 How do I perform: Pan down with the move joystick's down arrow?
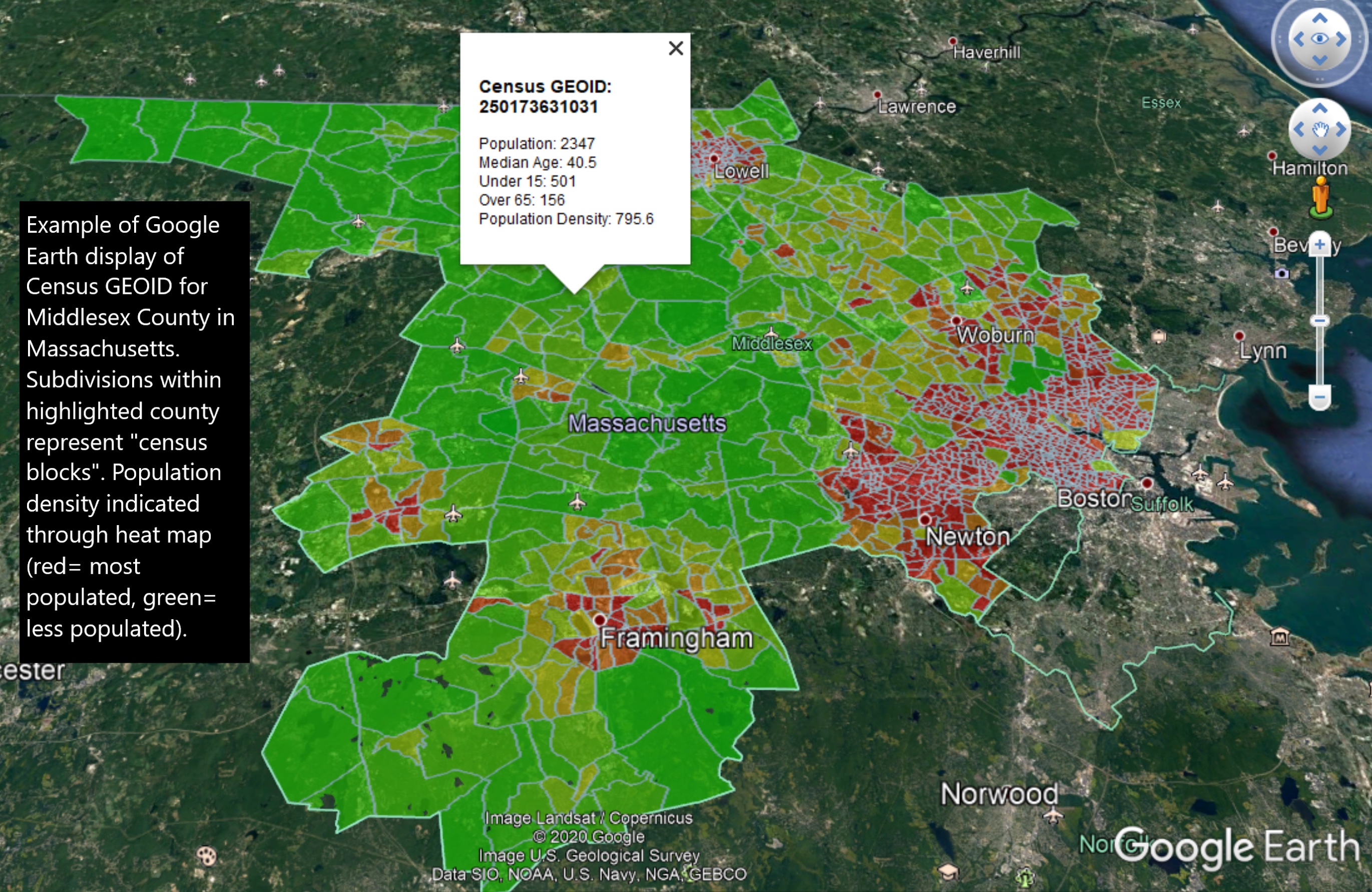(x=1320, y=150)
